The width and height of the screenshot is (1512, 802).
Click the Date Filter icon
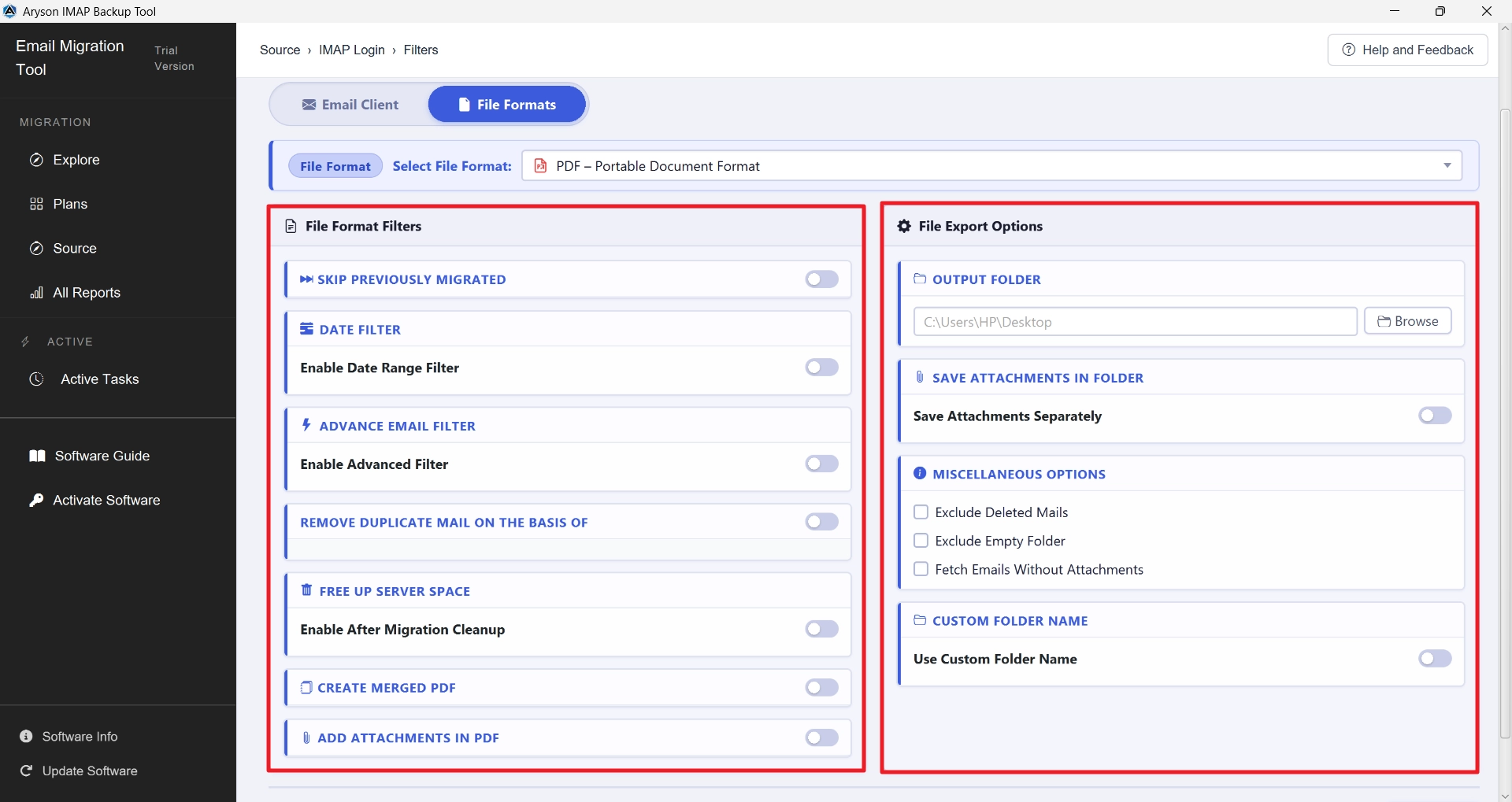pyautogui.click(x=306, y=329)
